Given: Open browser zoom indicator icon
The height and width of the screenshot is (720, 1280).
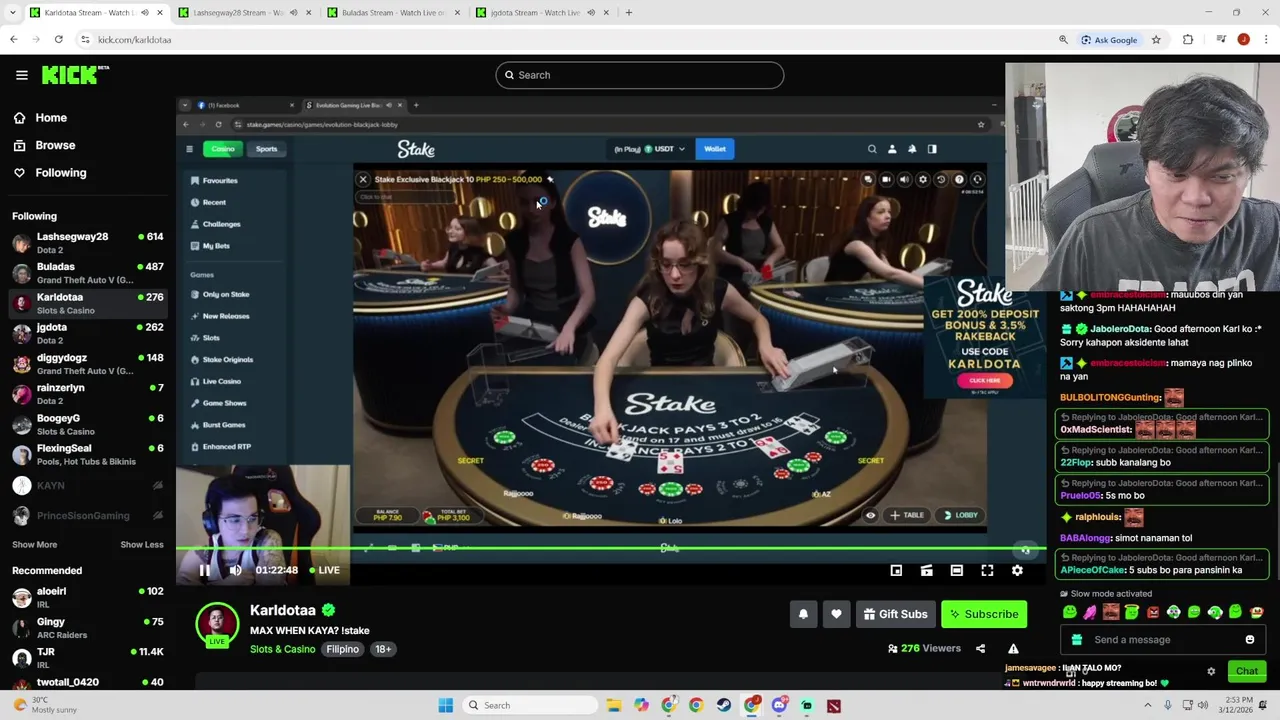Looking at the screenshot, I should point(1063,40).
